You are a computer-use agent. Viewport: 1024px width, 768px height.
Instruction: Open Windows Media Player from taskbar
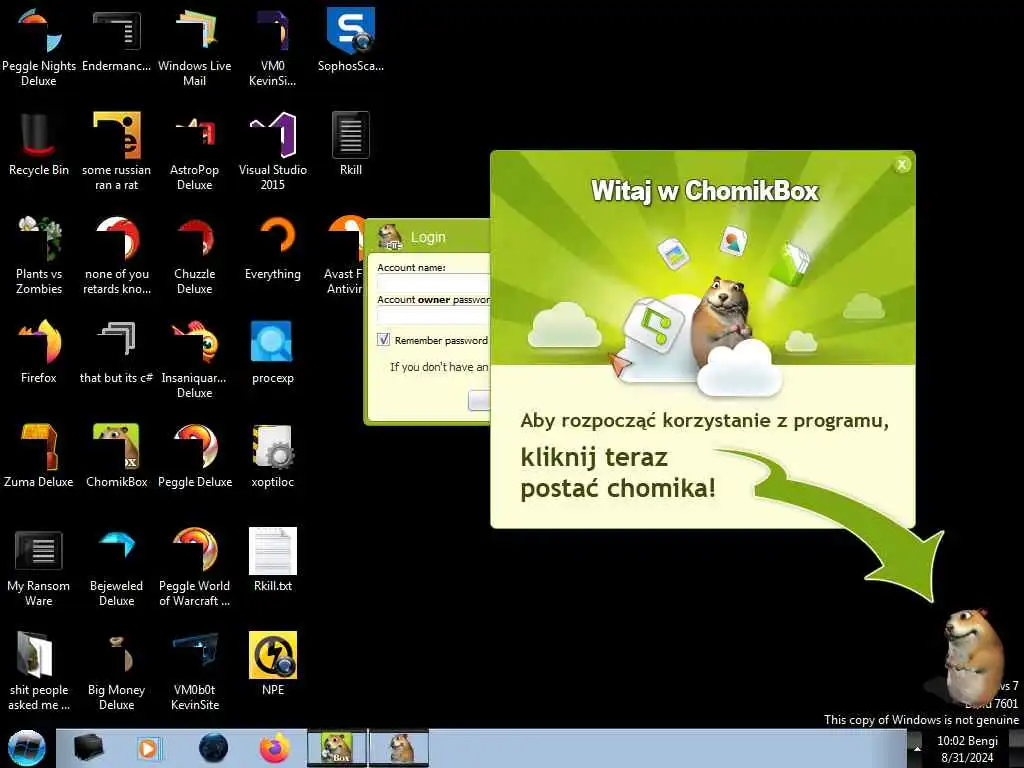(149, 748)
